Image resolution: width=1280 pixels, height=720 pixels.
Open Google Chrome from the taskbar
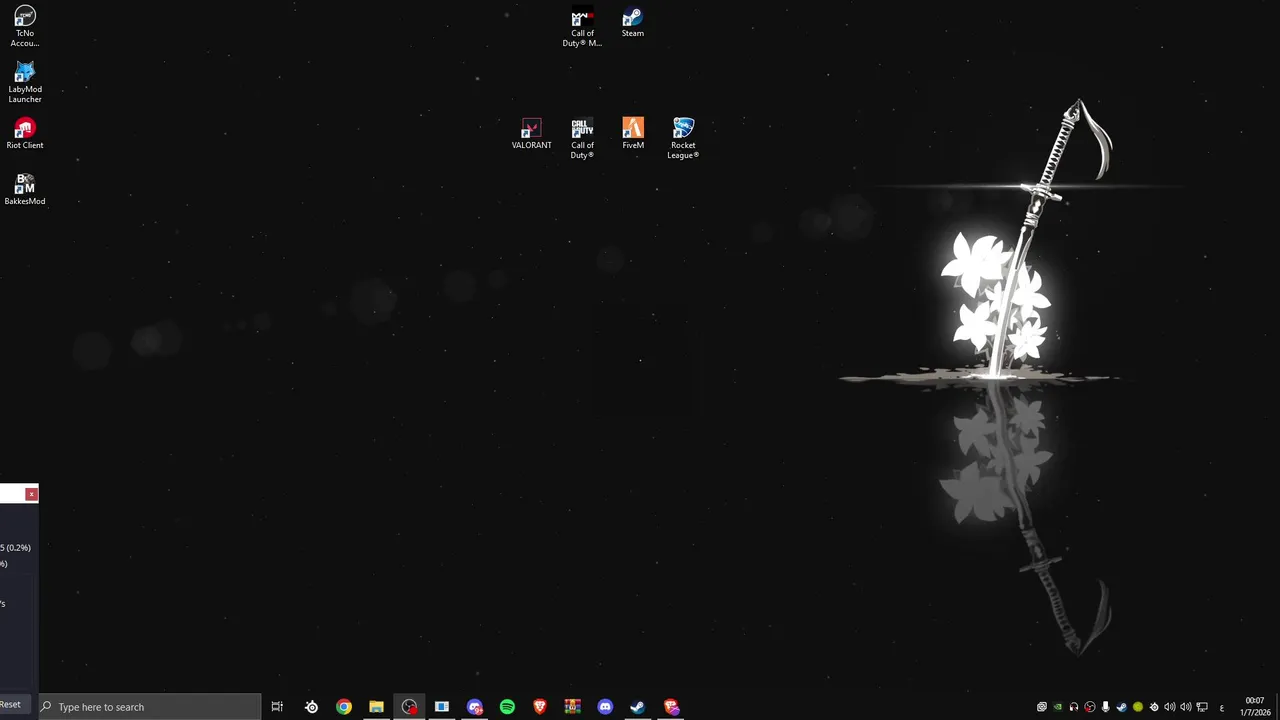click(x=344, y=707)
